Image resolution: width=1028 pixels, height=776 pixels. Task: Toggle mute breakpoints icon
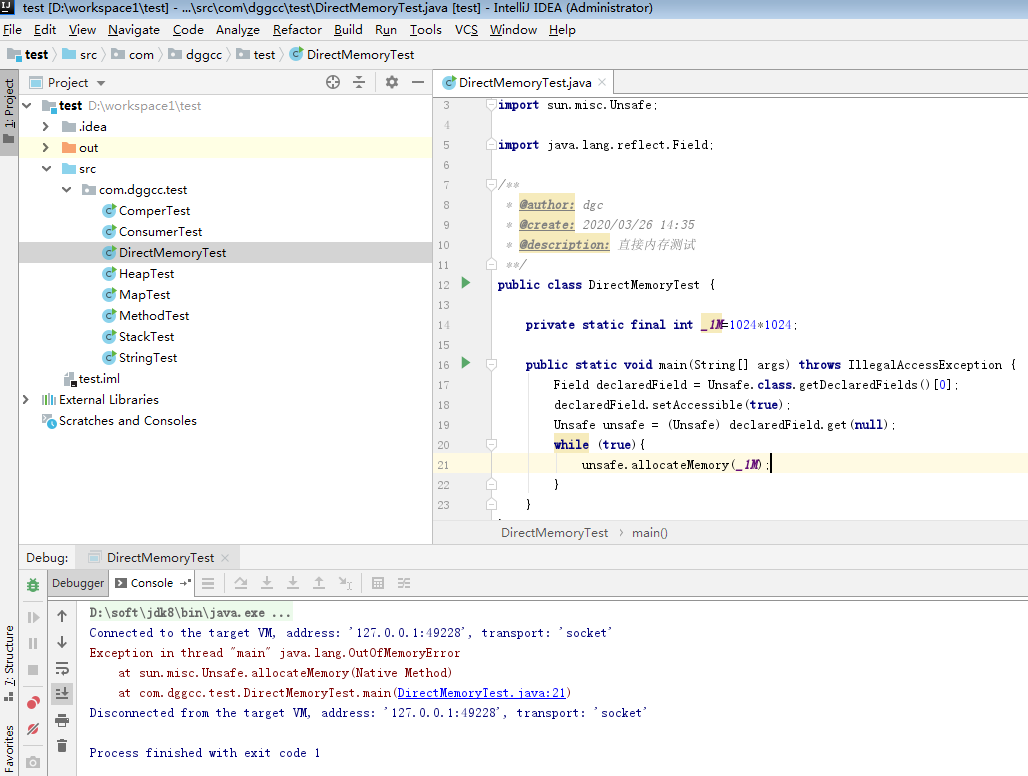pos(33,729)
